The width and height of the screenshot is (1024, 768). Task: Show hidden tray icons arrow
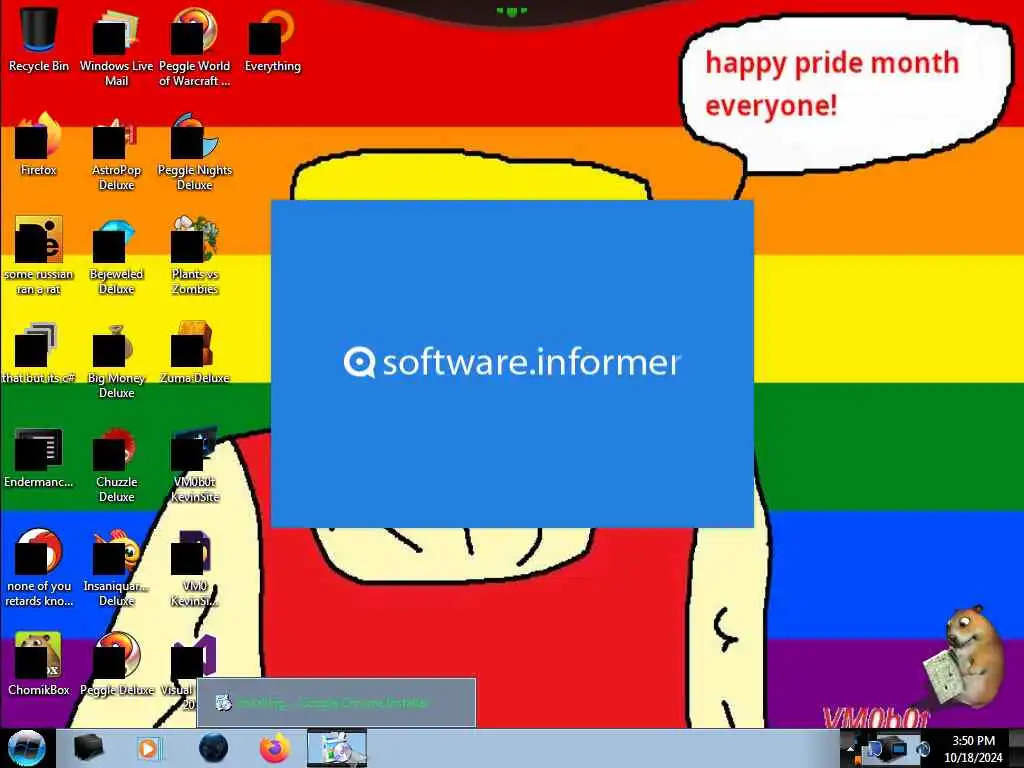click(850, 749)
